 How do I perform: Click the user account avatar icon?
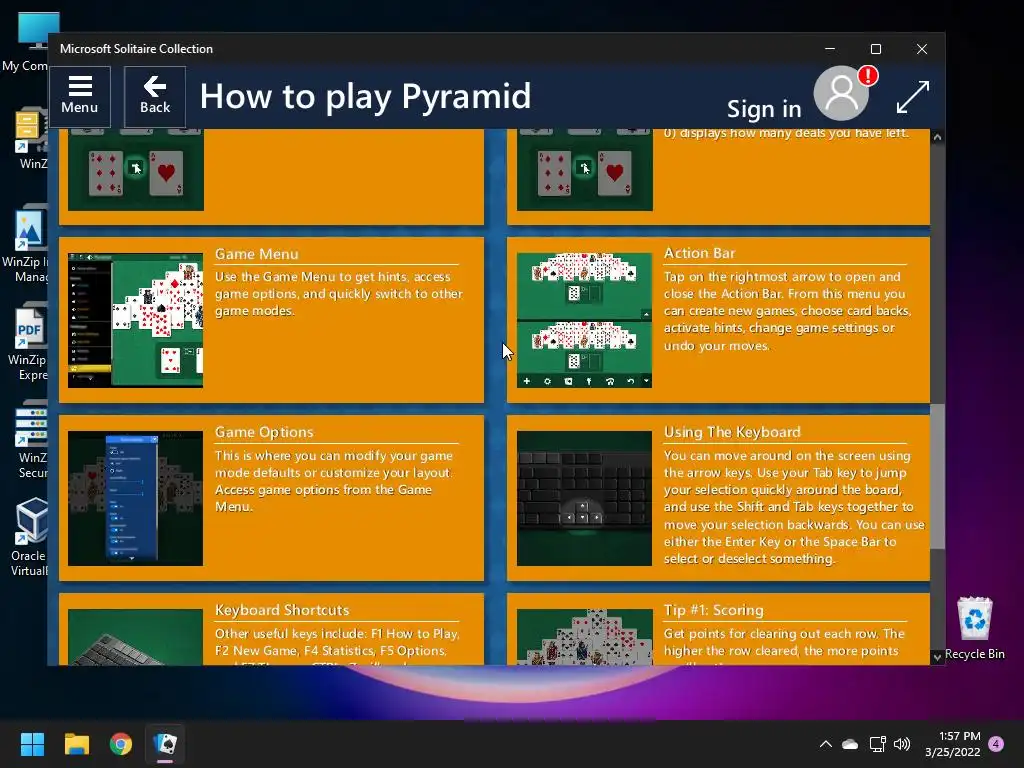[x=841, y=93]
